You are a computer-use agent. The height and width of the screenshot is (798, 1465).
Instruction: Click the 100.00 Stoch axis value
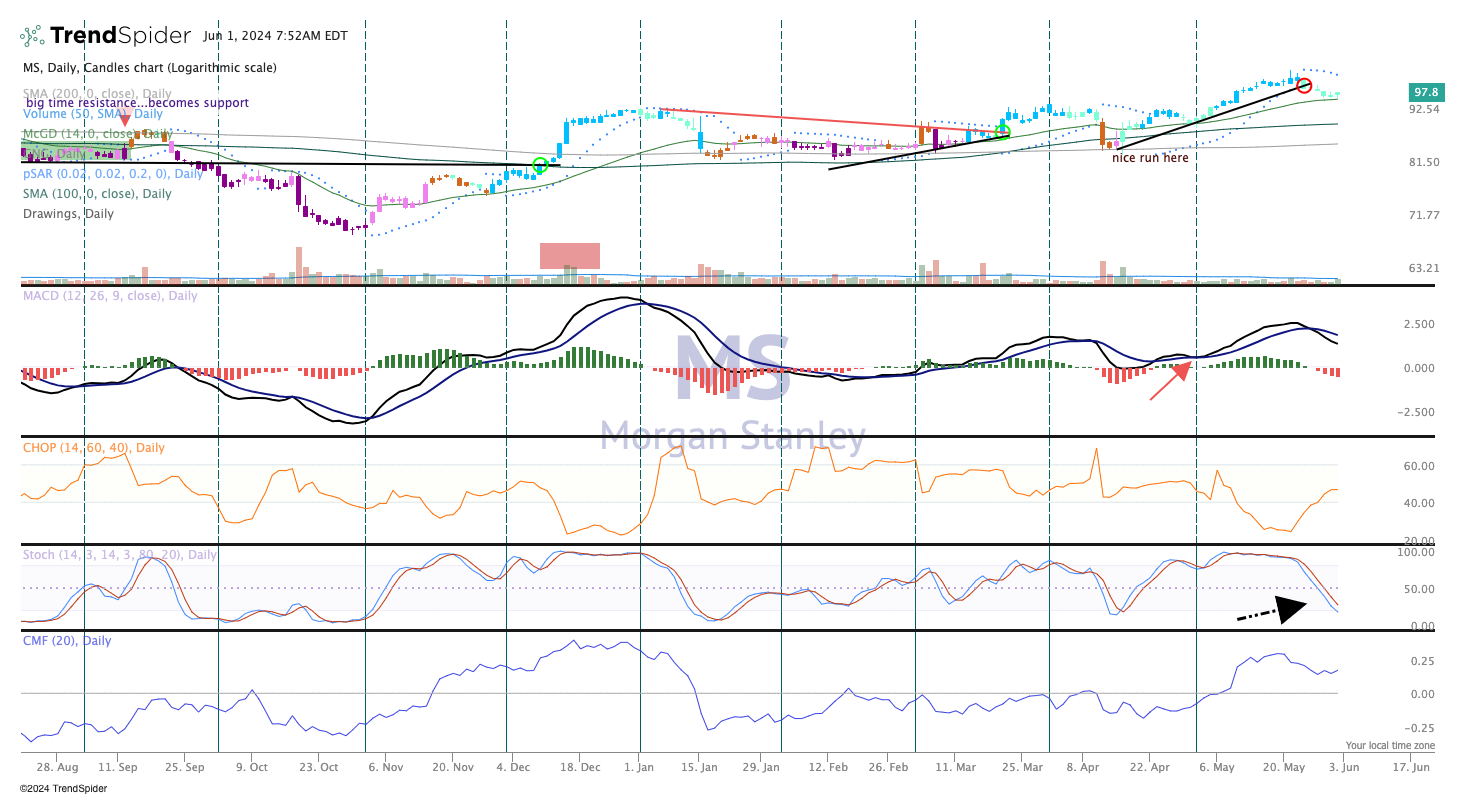pyautogui.click(x=1418, y=552)
